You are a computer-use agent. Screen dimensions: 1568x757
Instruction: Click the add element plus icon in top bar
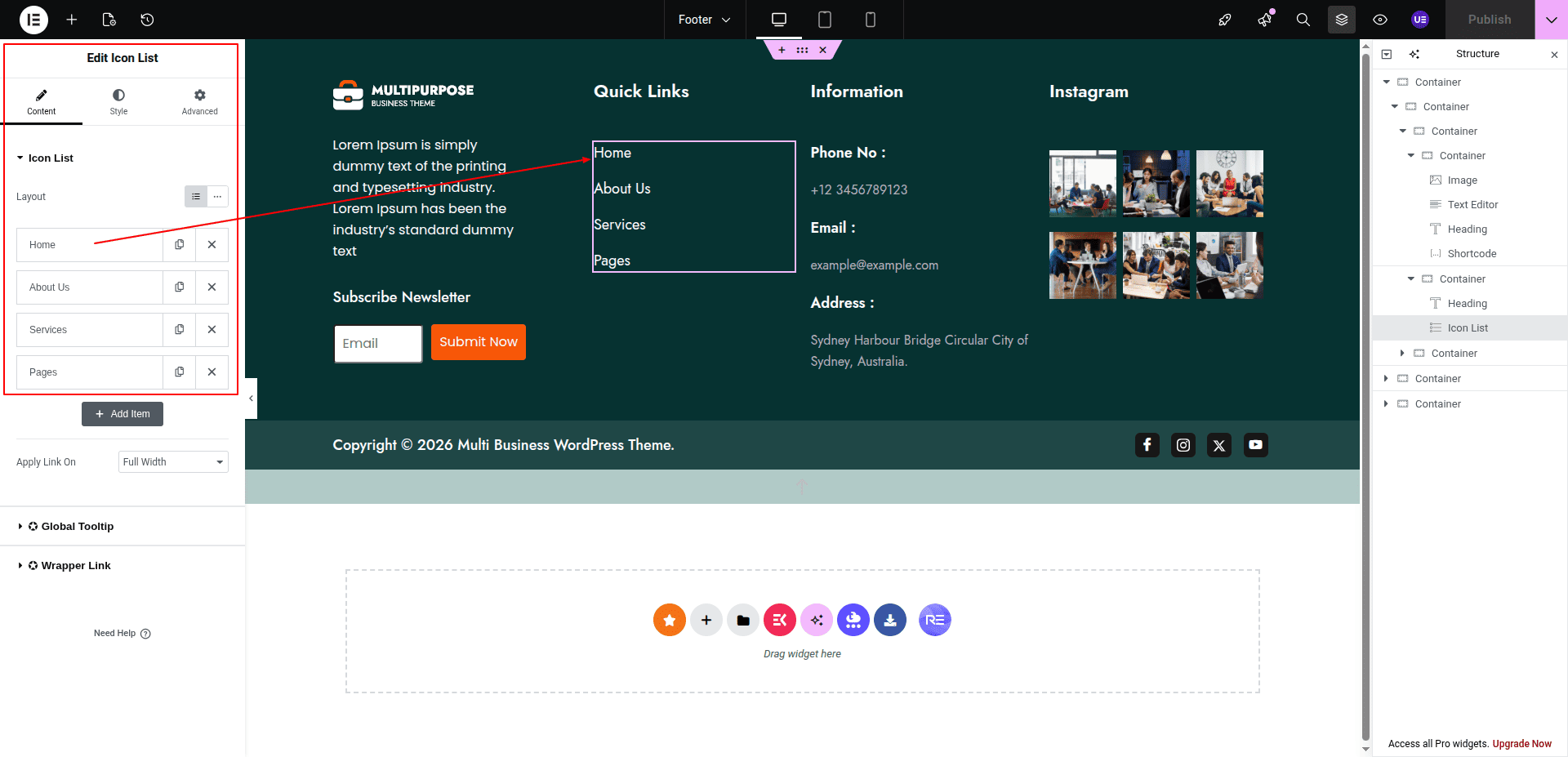(x=72, y=20)
